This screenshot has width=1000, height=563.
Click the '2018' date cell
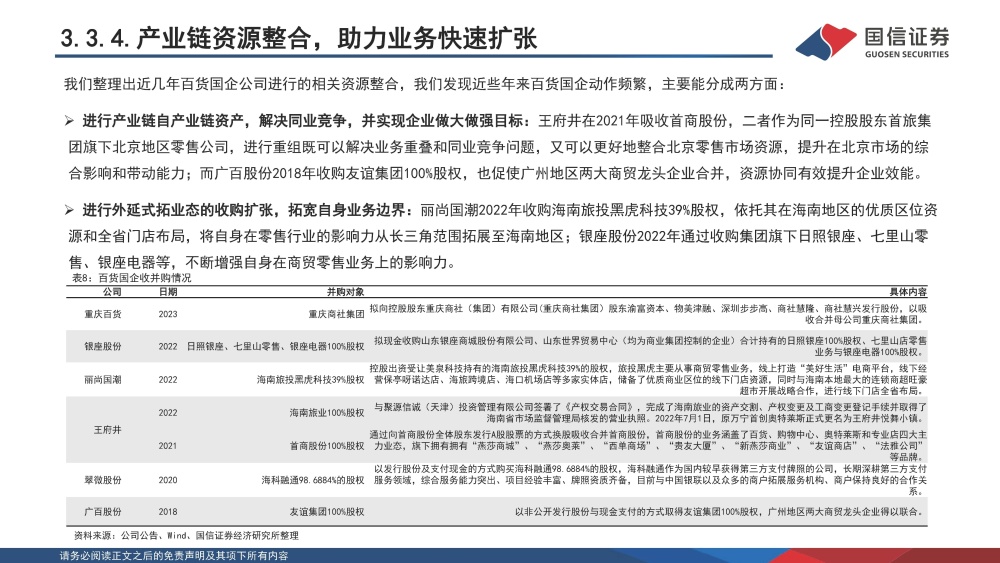click(x=168, y=511)
